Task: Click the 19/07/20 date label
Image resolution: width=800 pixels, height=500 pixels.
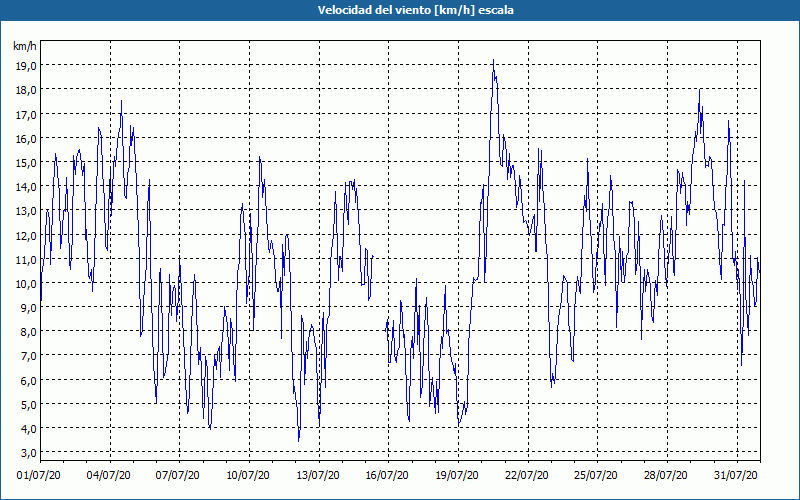Action: [x=457, y=476]
